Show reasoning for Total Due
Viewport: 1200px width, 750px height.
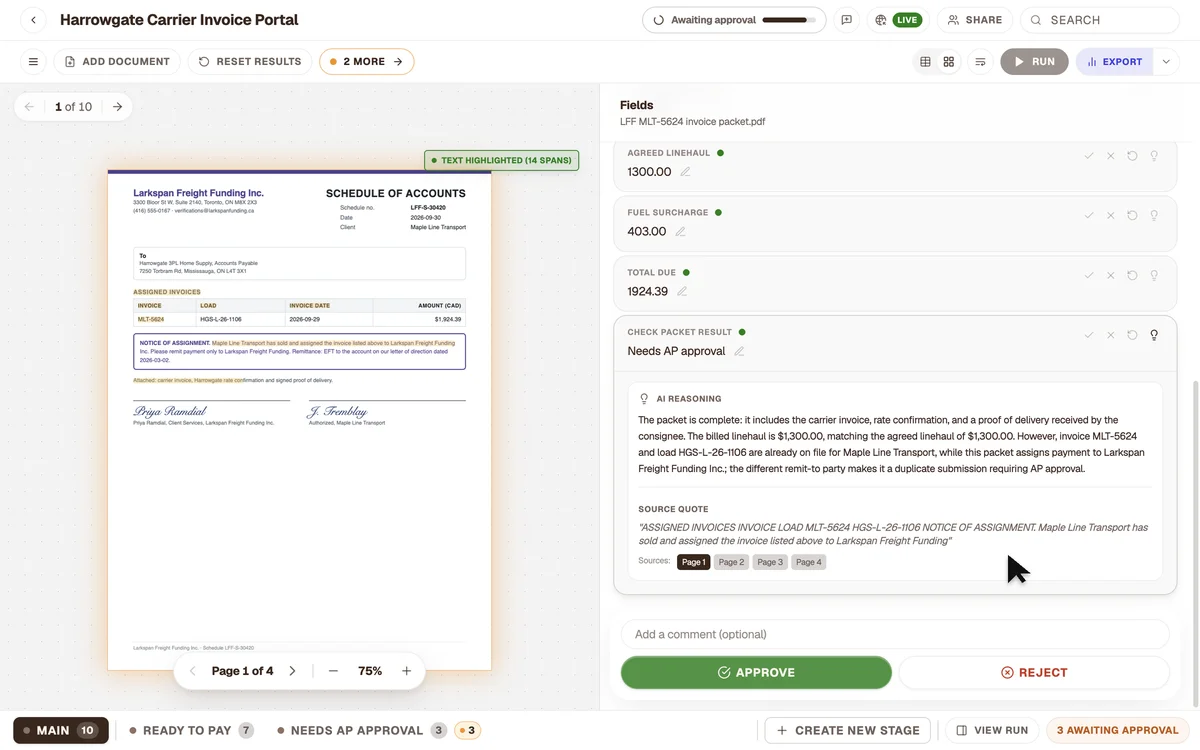1154,275
